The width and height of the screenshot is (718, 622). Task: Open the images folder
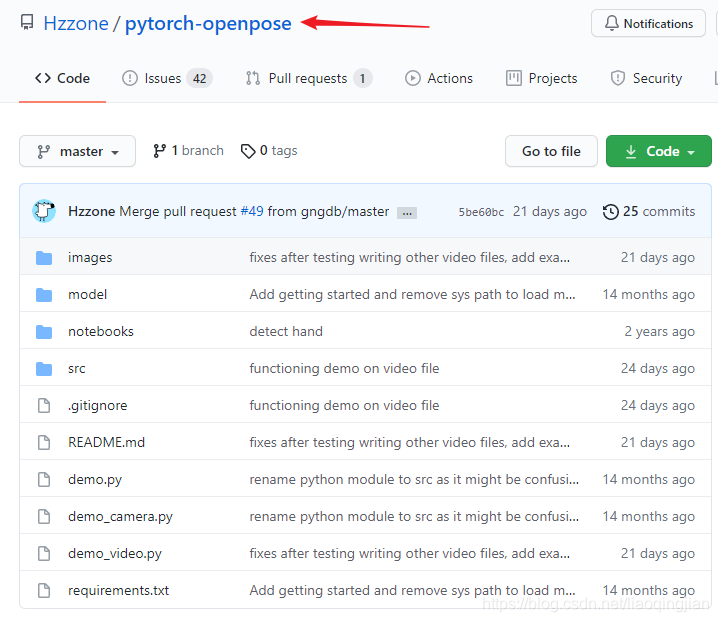(x=90, y=257)
